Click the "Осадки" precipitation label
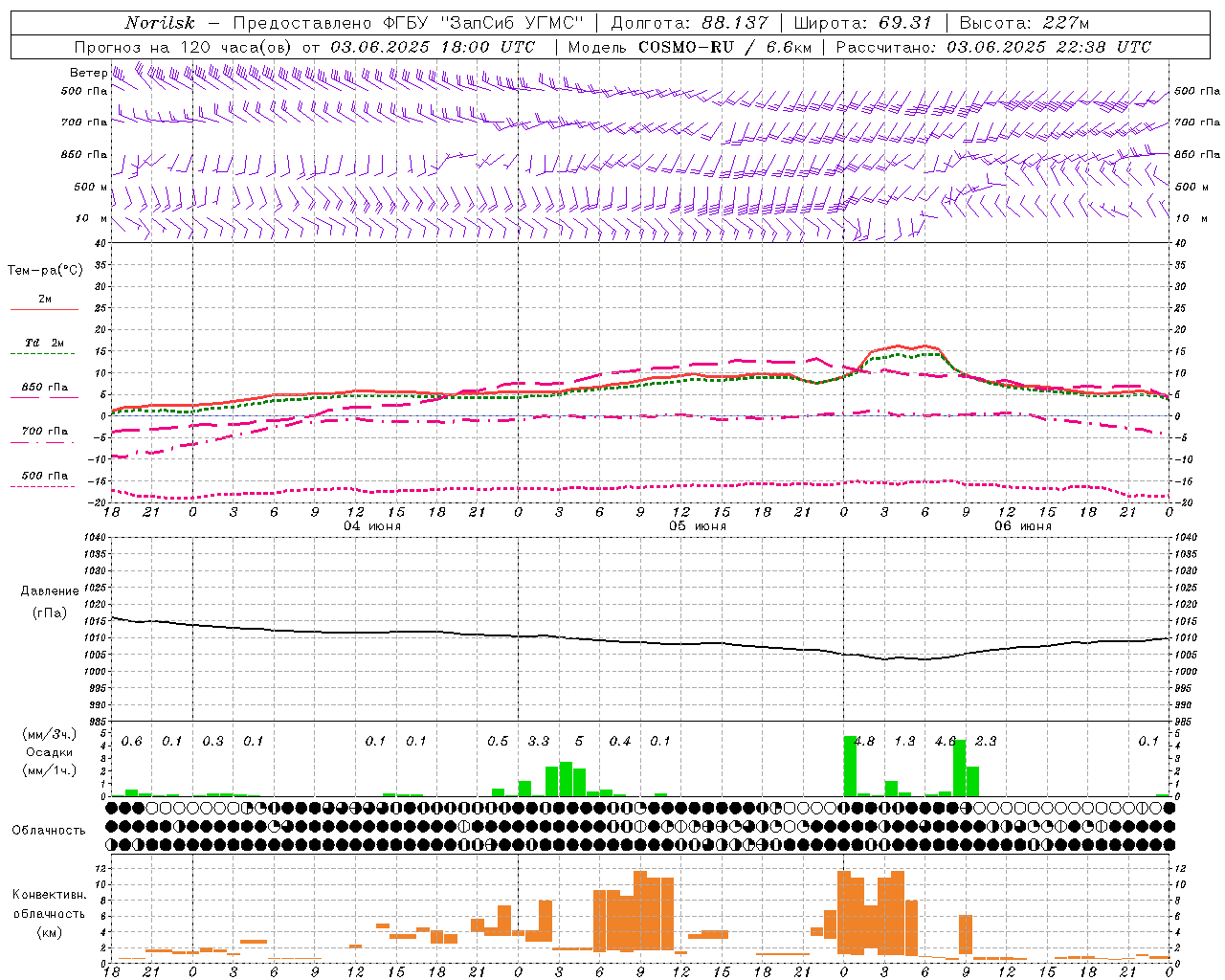This screenshot has height=980, width=1225. tap(49, 752)
